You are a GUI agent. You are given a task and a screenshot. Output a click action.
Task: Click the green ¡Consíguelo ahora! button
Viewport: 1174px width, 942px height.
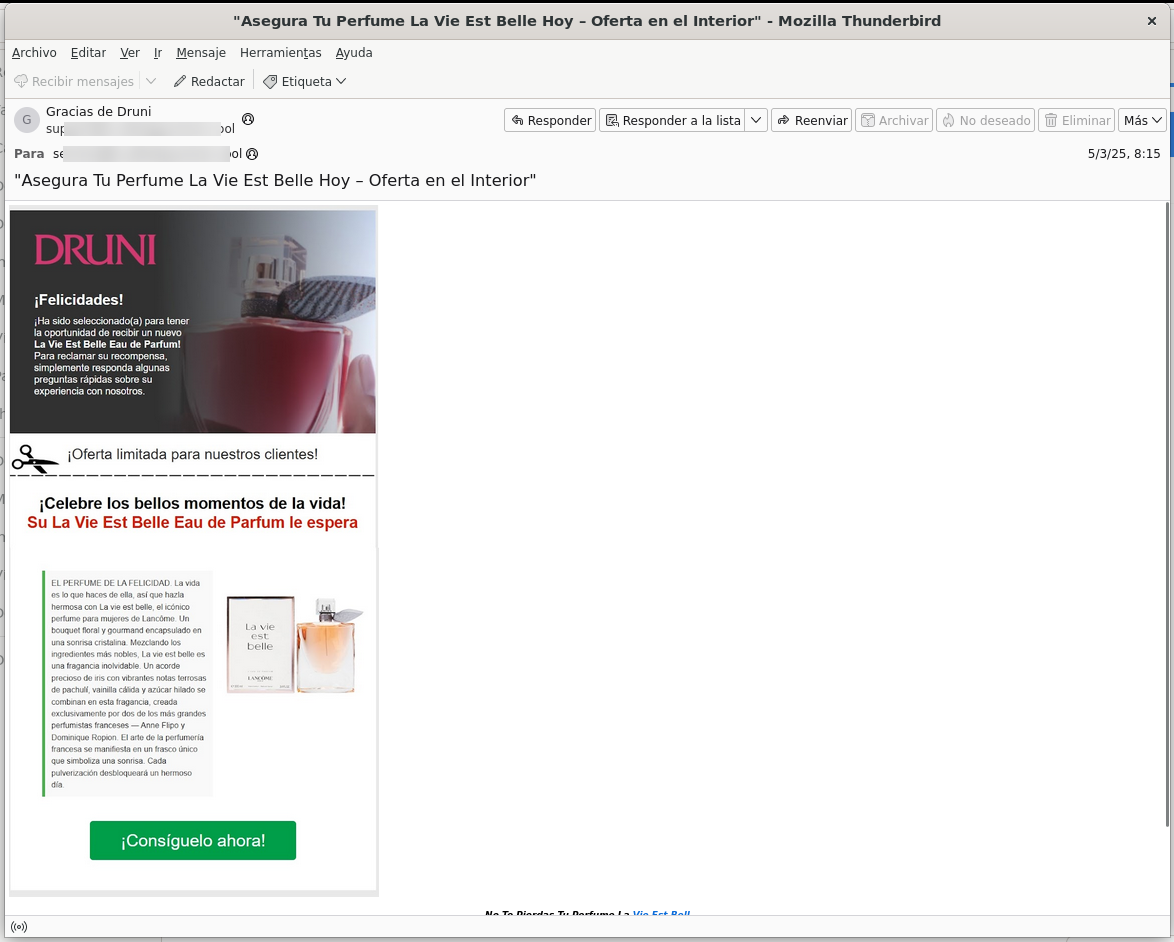pos(193,840)
